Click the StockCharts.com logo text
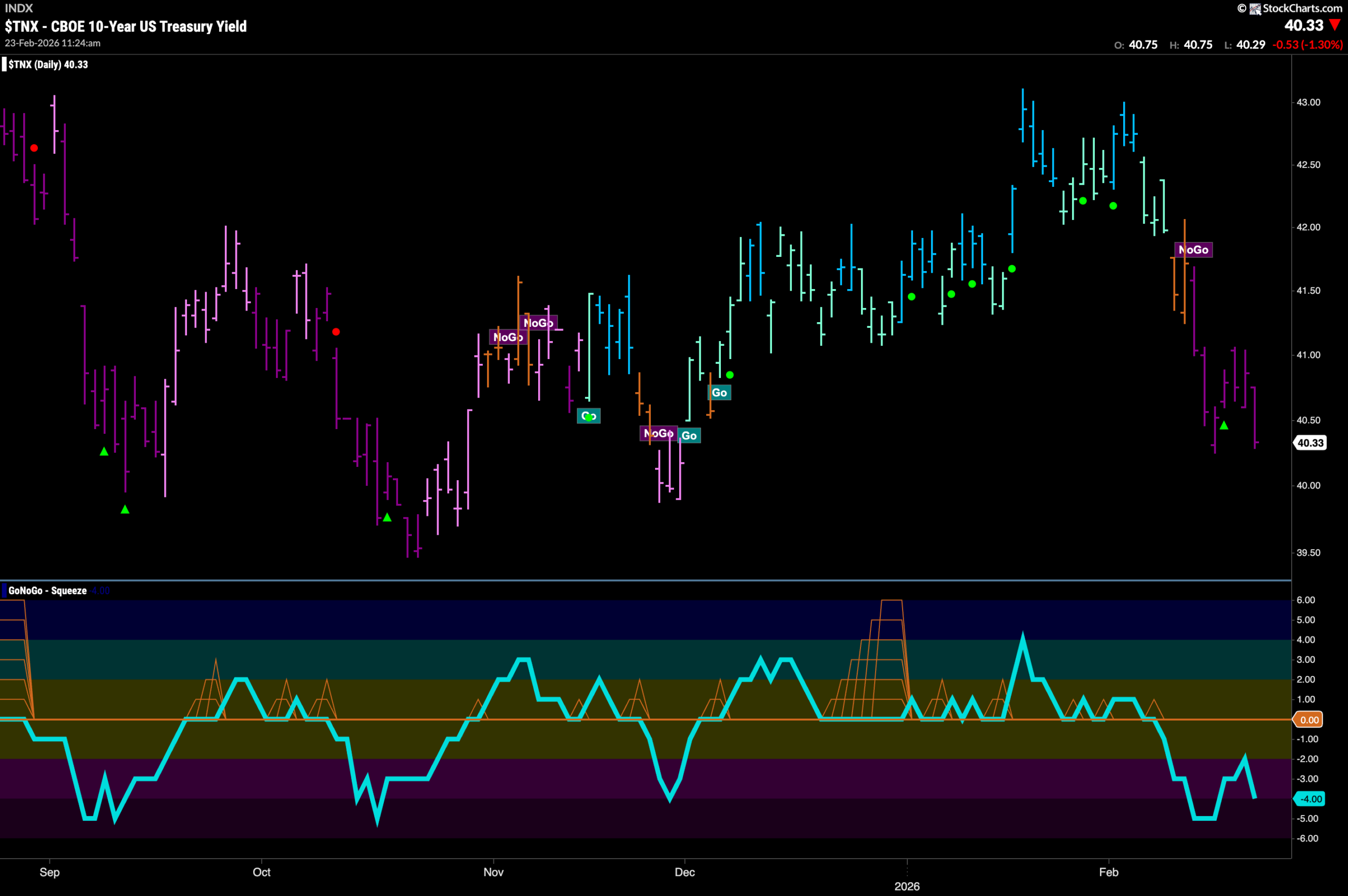The image size is (1348, 896). pyautogui.click(x=1302, y=8)
